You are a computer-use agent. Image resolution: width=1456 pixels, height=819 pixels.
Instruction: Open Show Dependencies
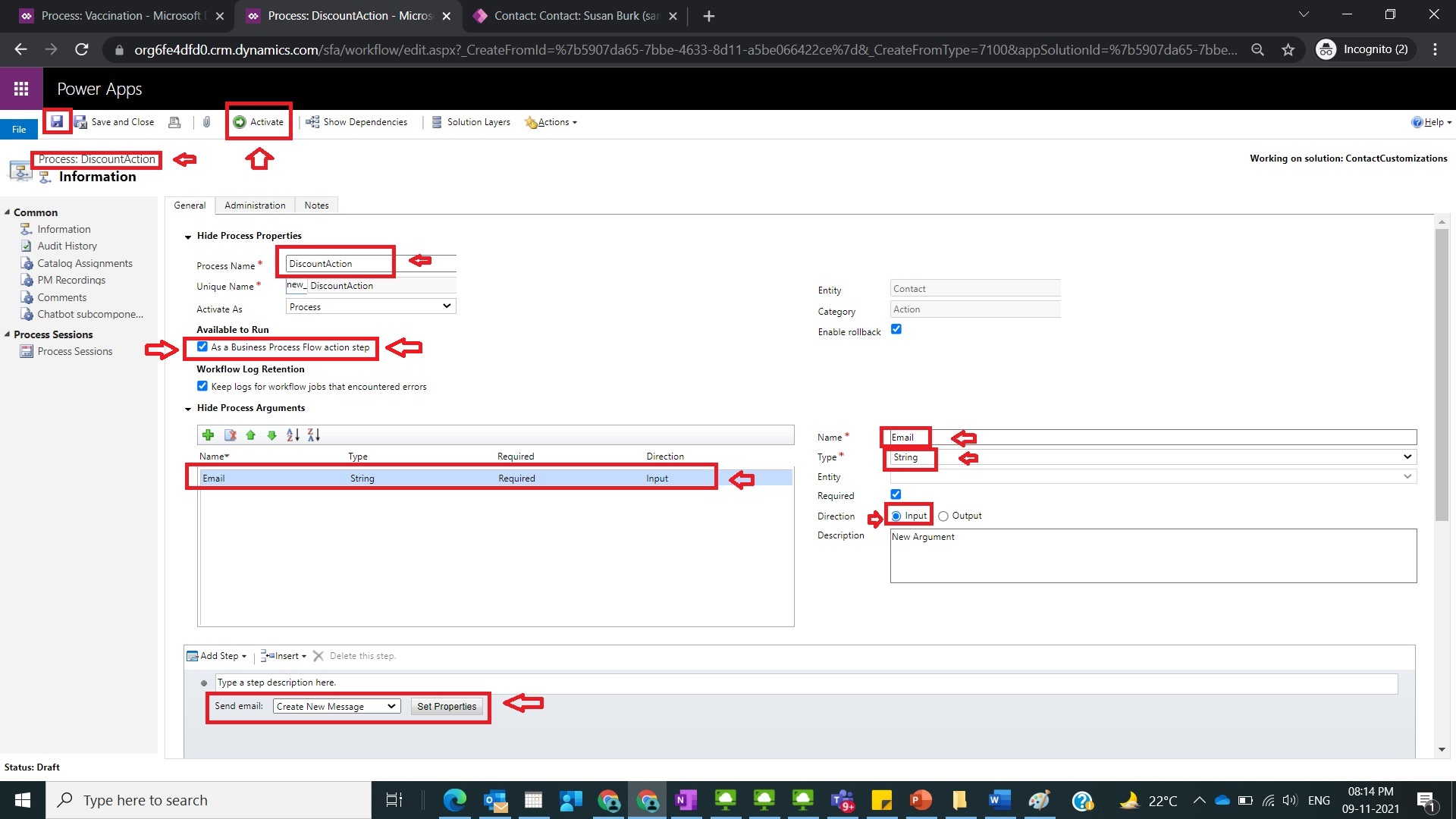(356, 121)
